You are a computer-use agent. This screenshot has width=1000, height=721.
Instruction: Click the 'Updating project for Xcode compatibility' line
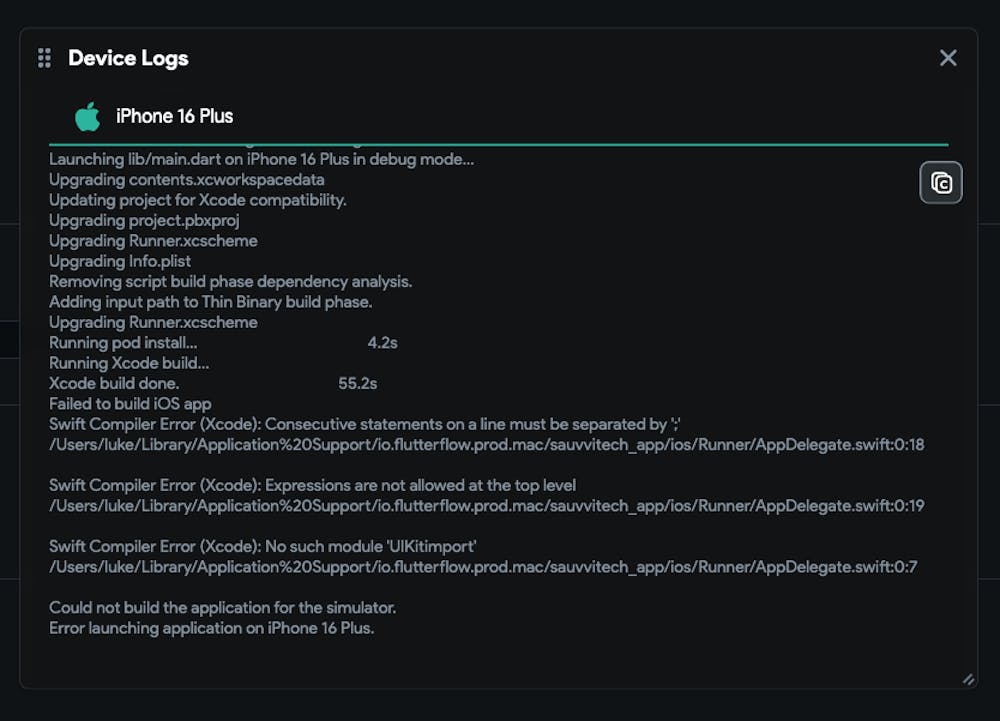[198, 200]
